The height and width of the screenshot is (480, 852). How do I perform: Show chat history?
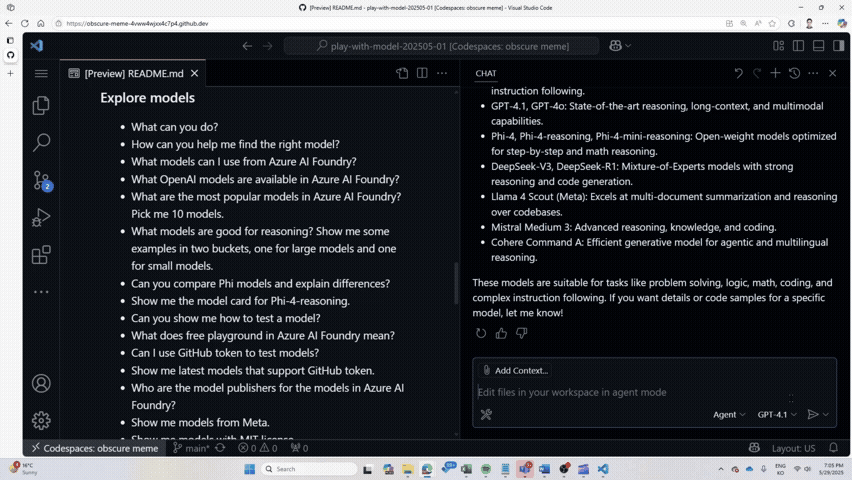[794, 73]
